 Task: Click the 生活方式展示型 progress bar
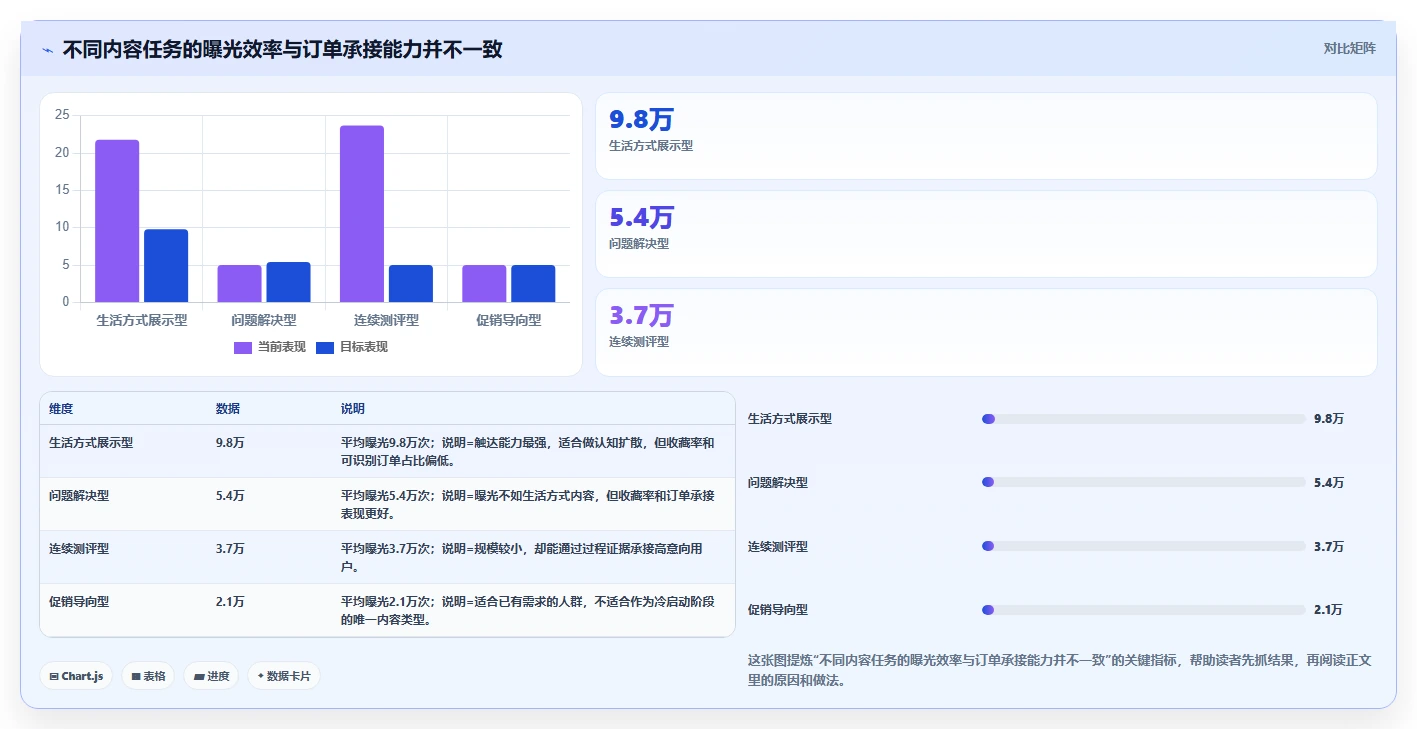[x=1144, y=419]
